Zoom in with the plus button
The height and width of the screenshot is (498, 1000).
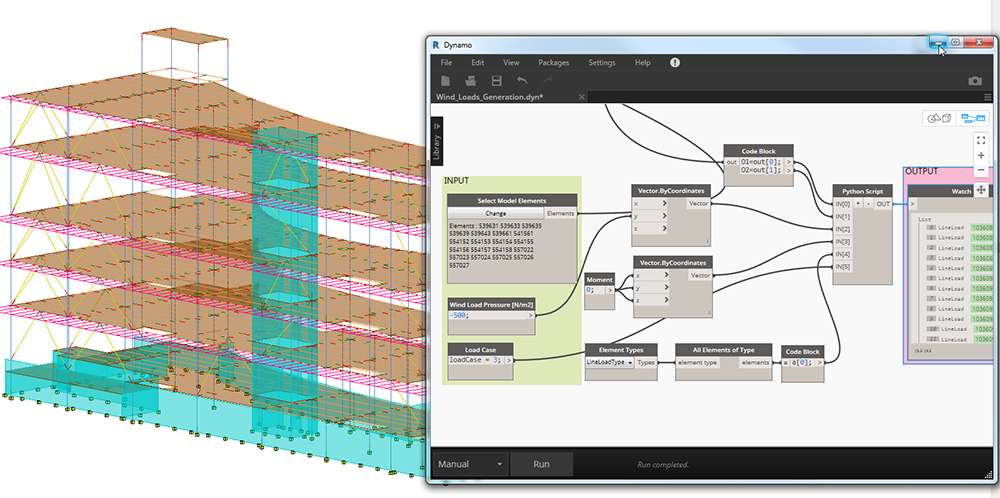pyautogui.click(x=981, y=156)
